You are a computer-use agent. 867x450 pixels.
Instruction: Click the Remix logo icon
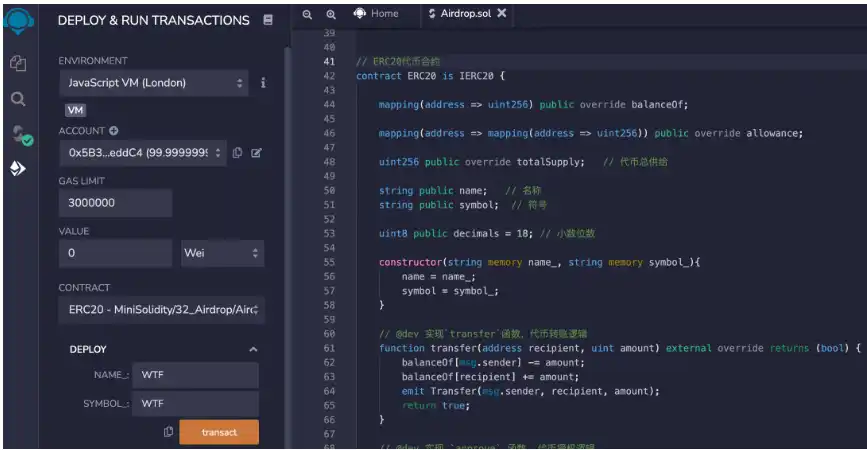[x=18, y=21]
